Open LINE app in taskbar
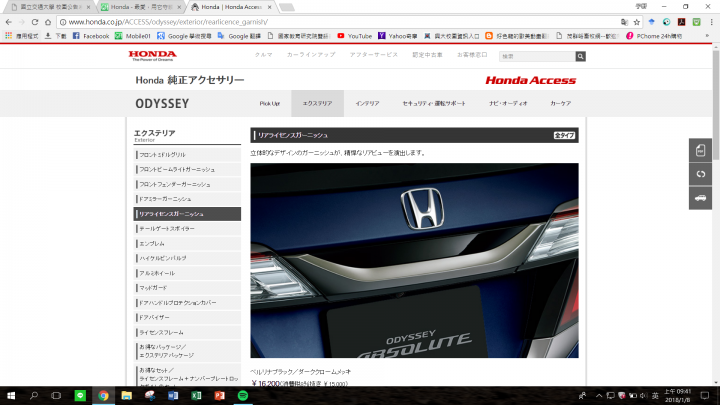The height and width of the screenshot is (405, 720). (80, 395)
